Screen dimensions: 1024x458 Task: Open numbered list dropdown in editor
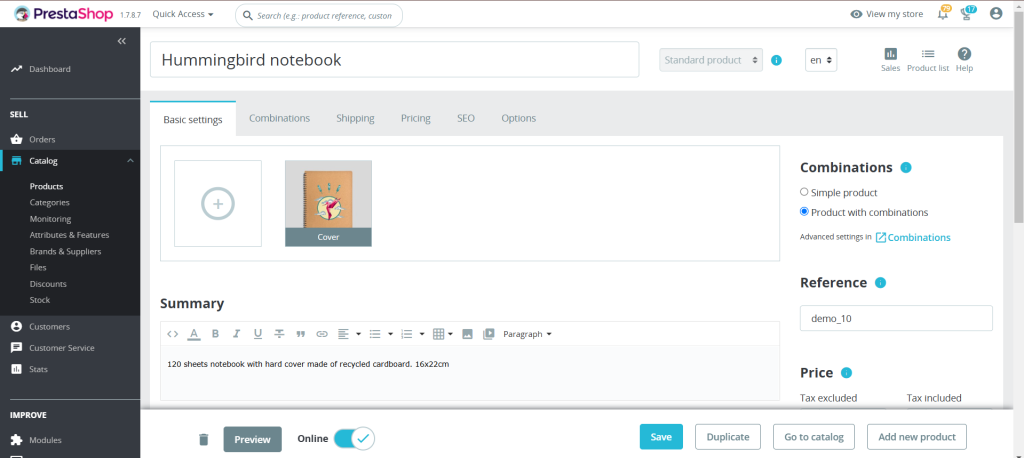click(x=413, y=334)
